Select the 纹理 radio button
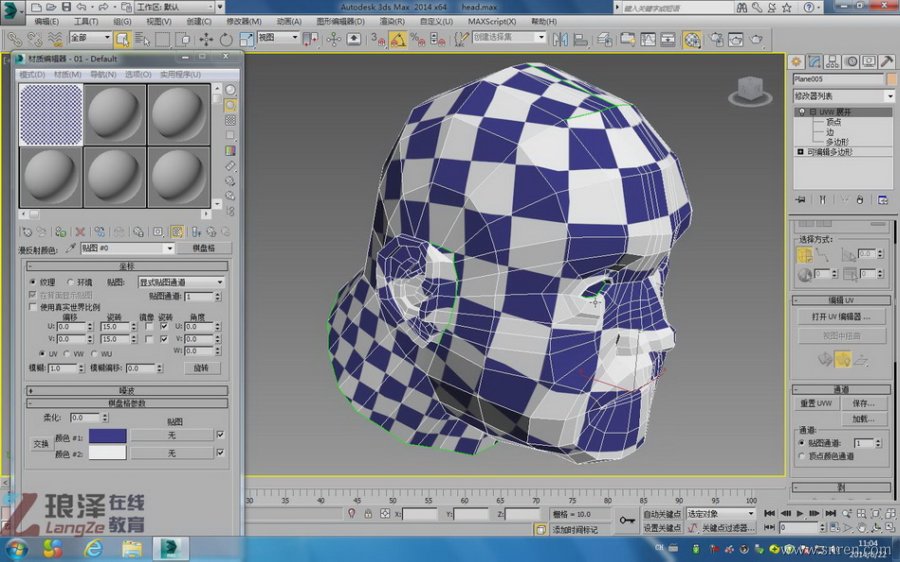This screenshot has height=562, width=900. coord(33,282)
